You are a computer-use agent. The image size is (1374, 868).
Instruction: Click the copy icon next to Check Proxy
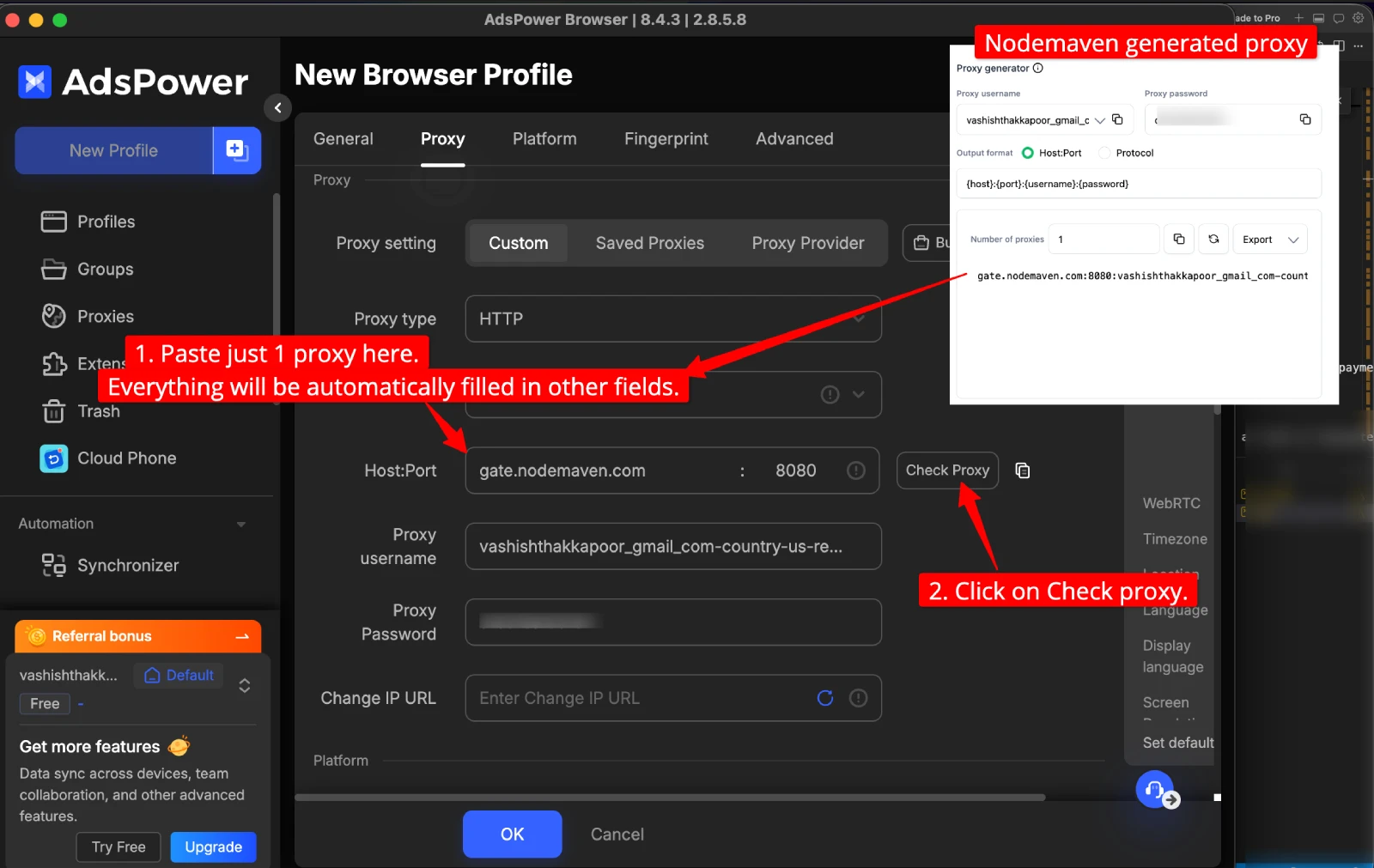point(1022,470)
